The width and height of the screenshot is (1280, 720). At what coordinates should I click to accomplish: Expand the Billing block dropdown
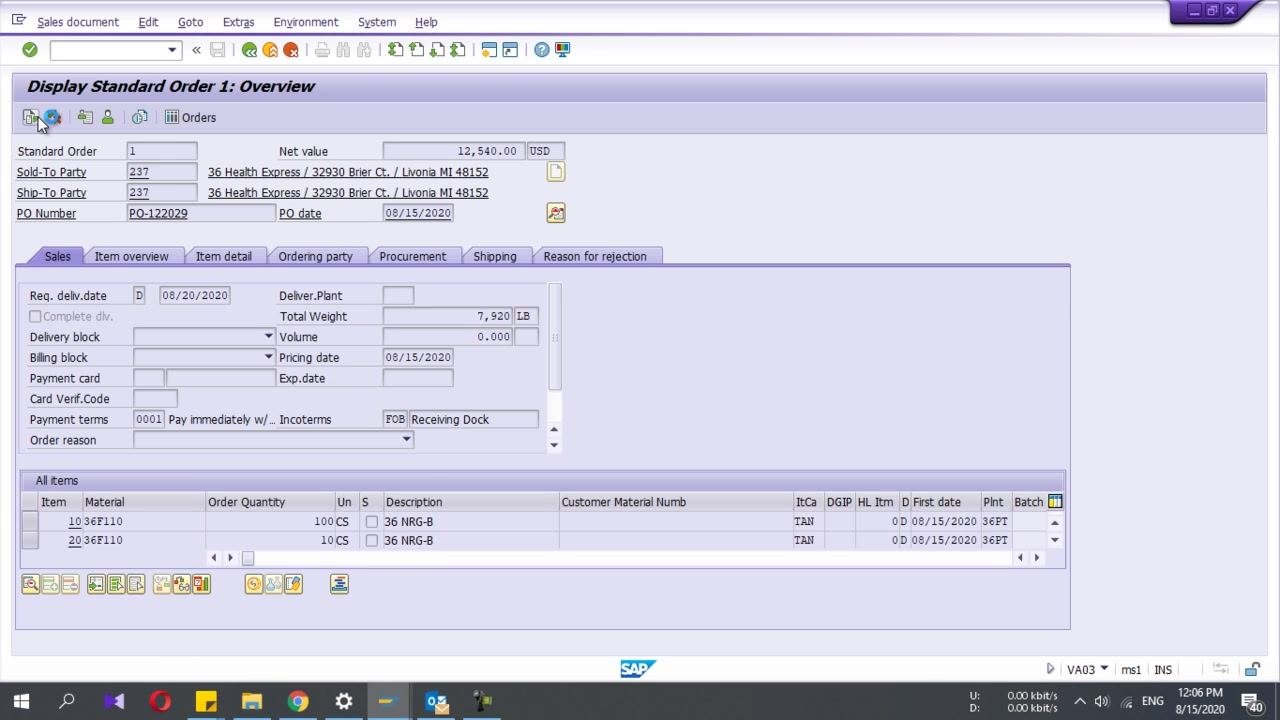(x=268, y=358)
